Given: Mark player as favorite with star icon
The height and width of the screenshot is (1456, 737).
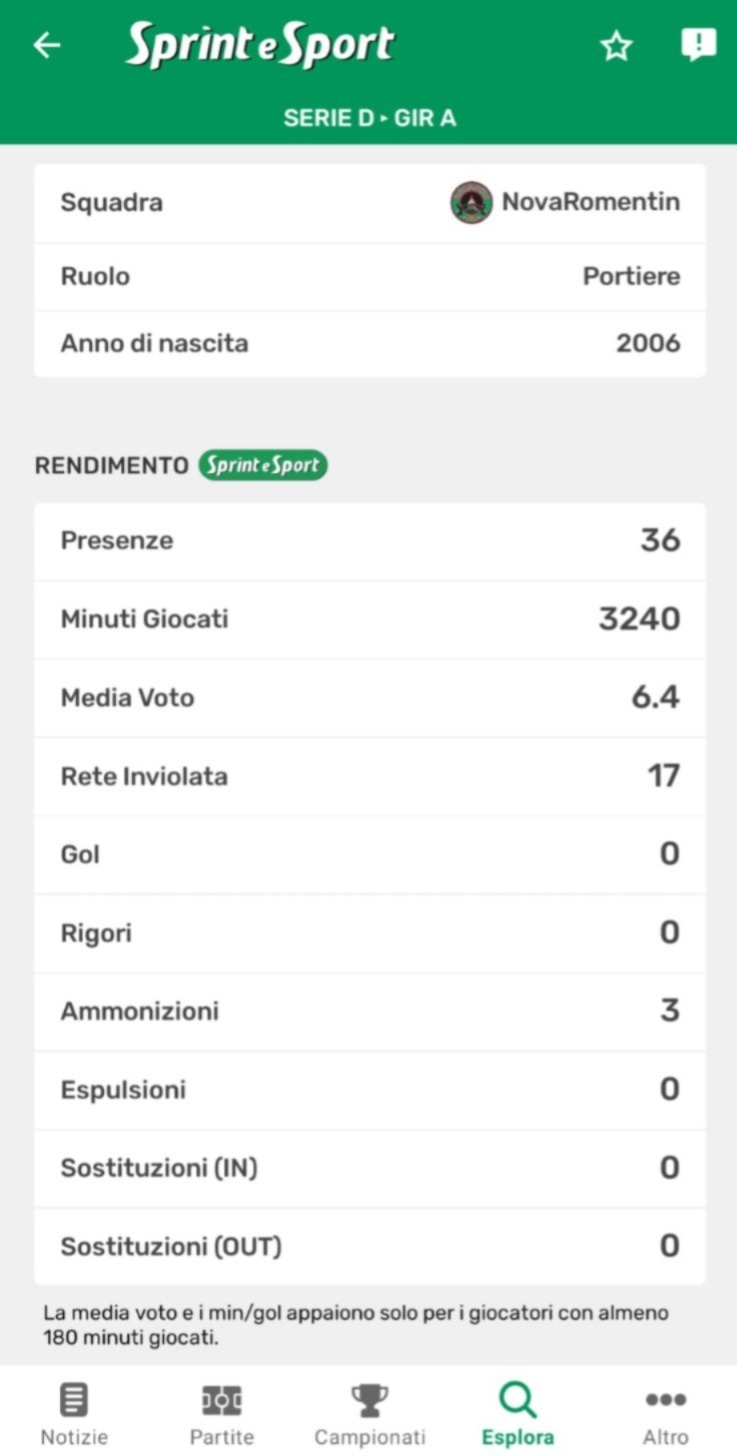Looking at the screenshot, I should click(616, 45).
